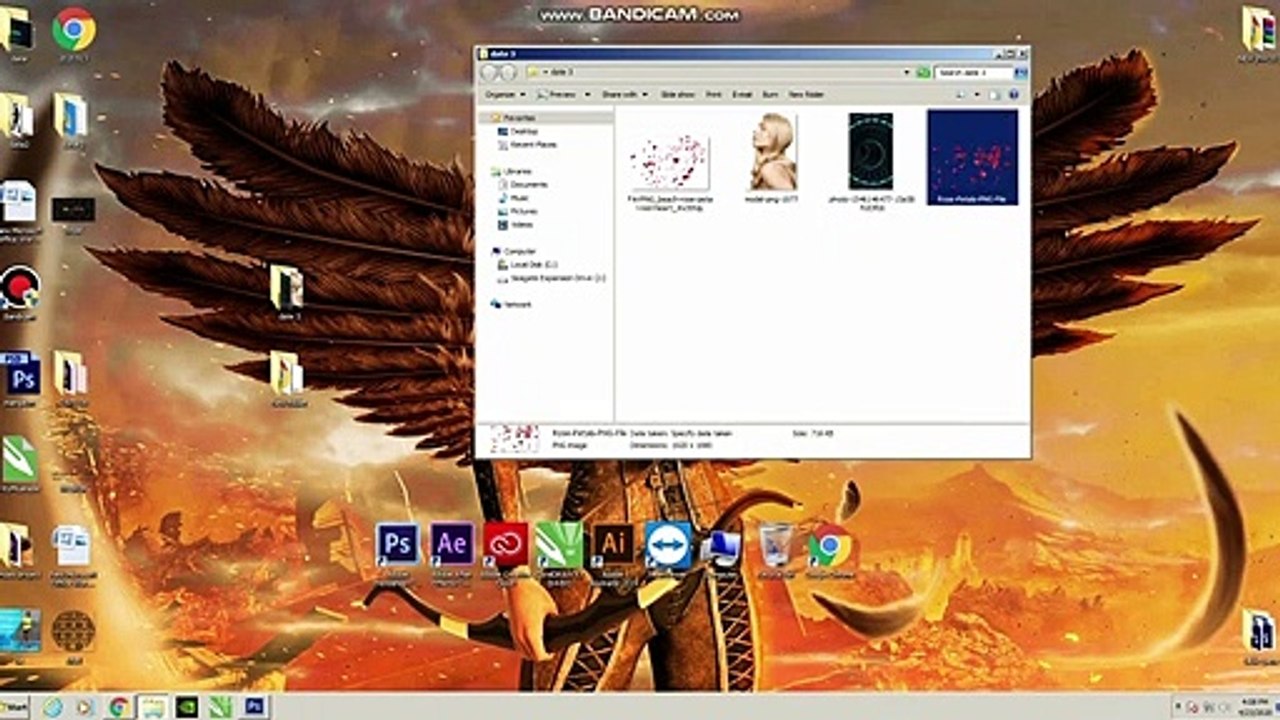The width and height of the screenshot is (1280, 720).
Task: Launch TeamViewer desktop shortcut
Action: click(x=668, y=546)
